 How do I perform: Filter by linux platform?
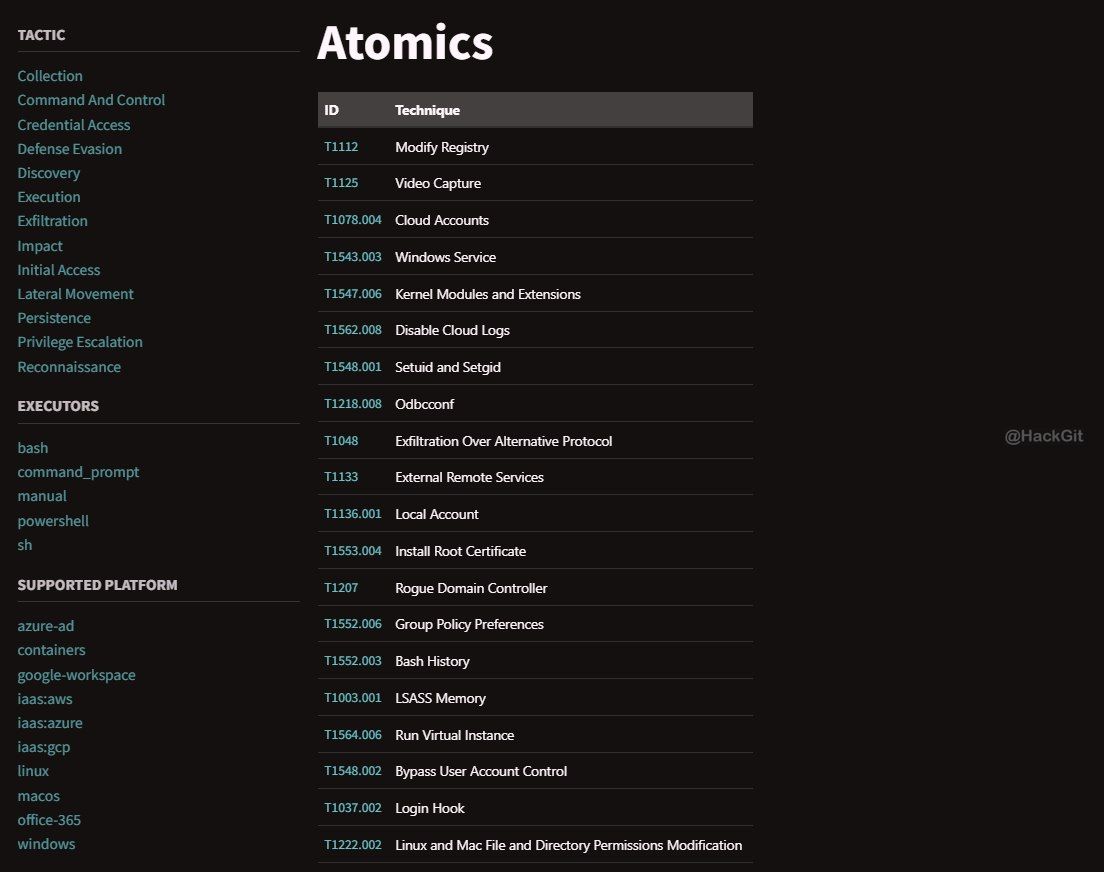[x=33, y=771]
